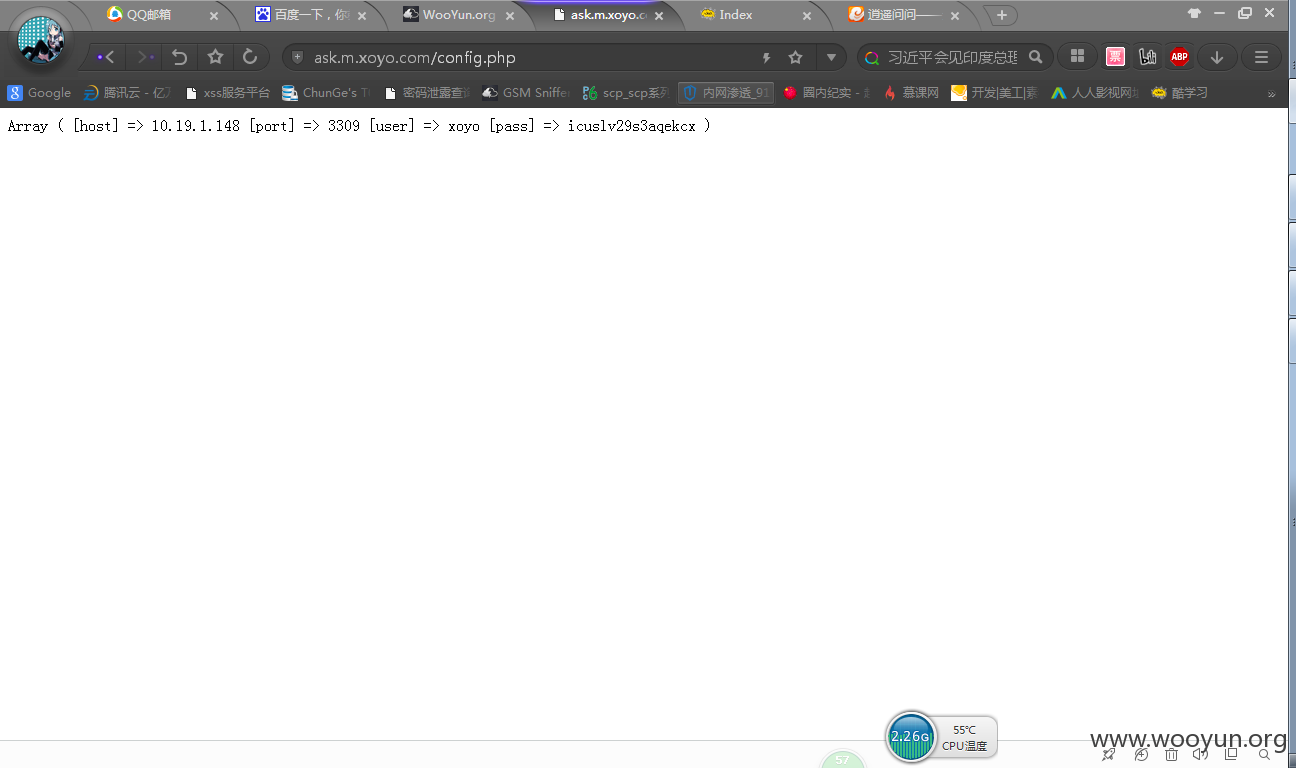Open the 慕课网 bookmark

pyautogui.click(x=911, y=93)
